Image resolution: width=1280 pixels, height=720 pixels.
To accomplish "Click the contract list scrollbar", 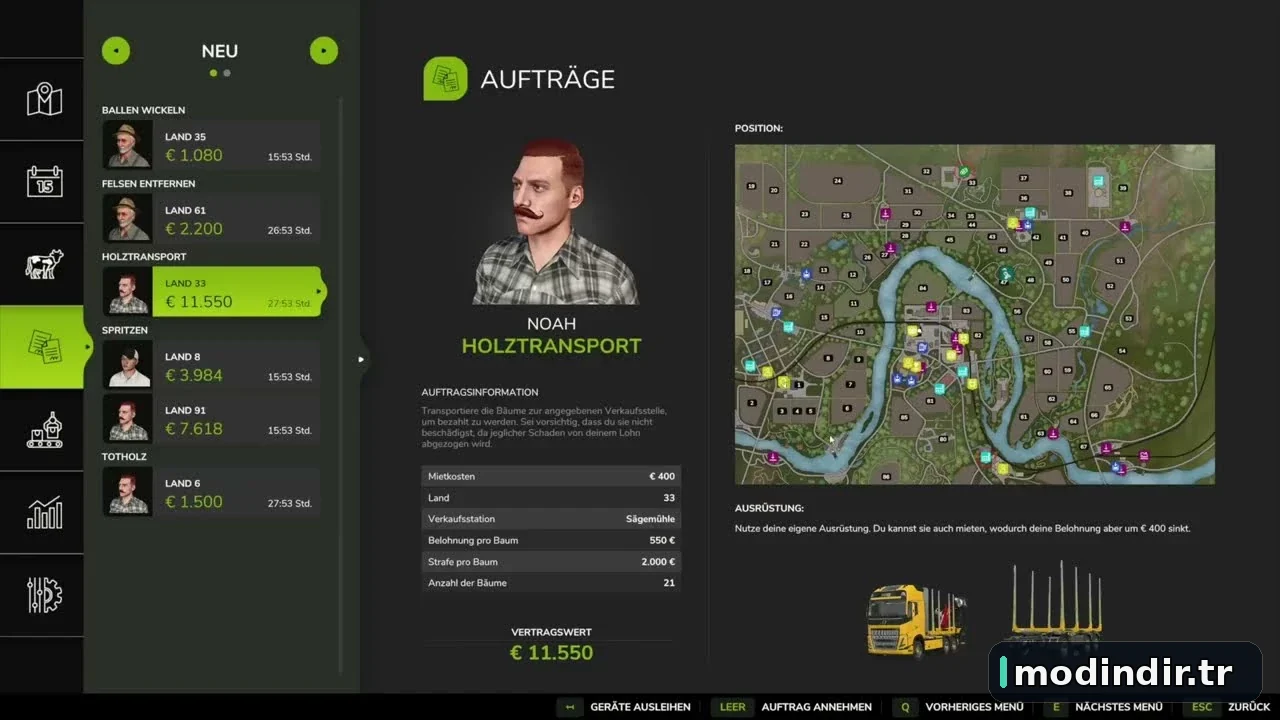I will (341, 385).
